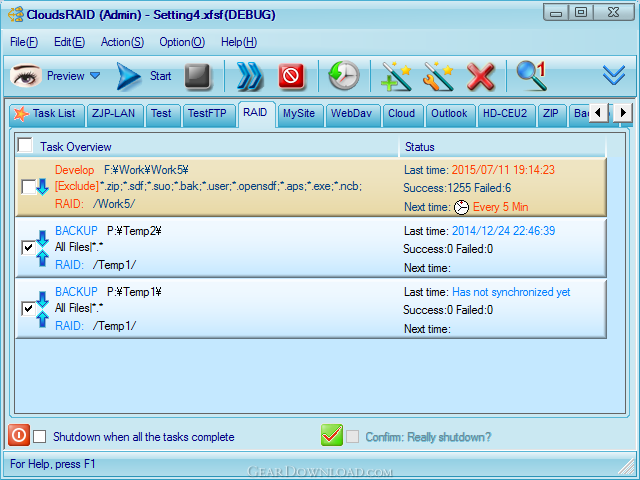The width and height of the screenshot is (640, 480).
Task: Start synchronization with blue play icon
Action: click(129, 76)
